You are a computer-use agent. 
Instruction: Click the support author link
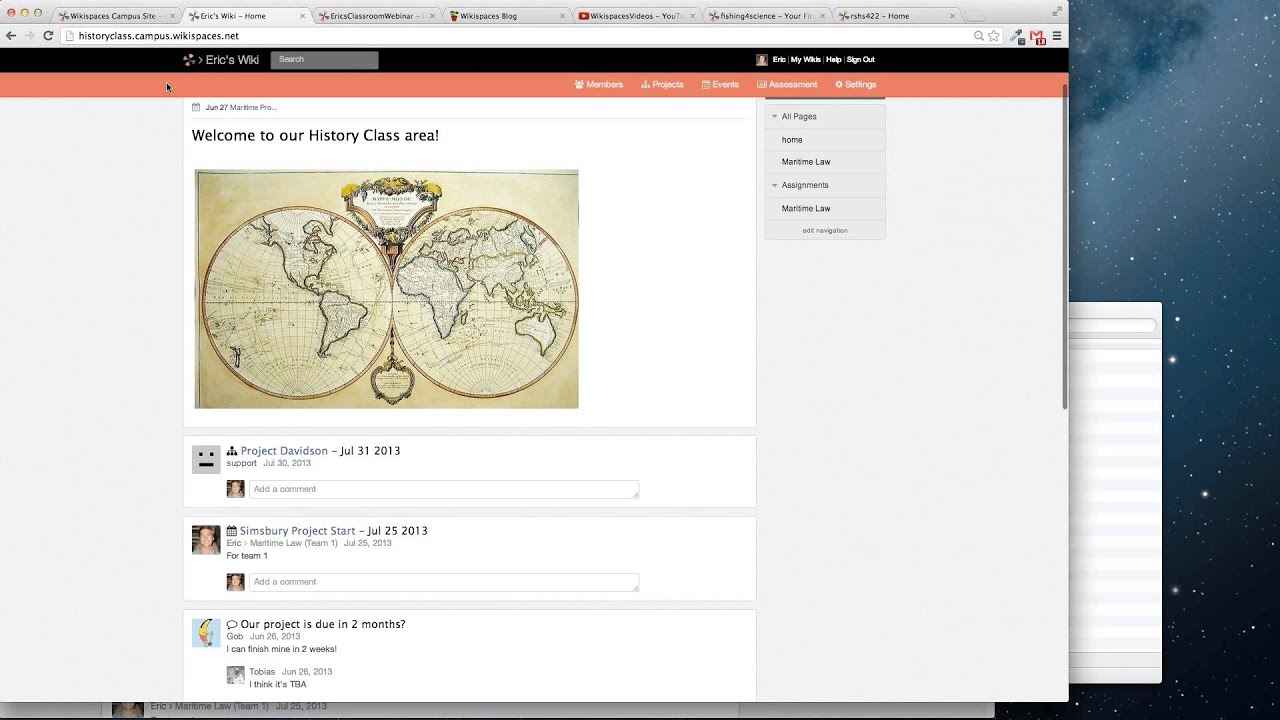coord(241,463)
